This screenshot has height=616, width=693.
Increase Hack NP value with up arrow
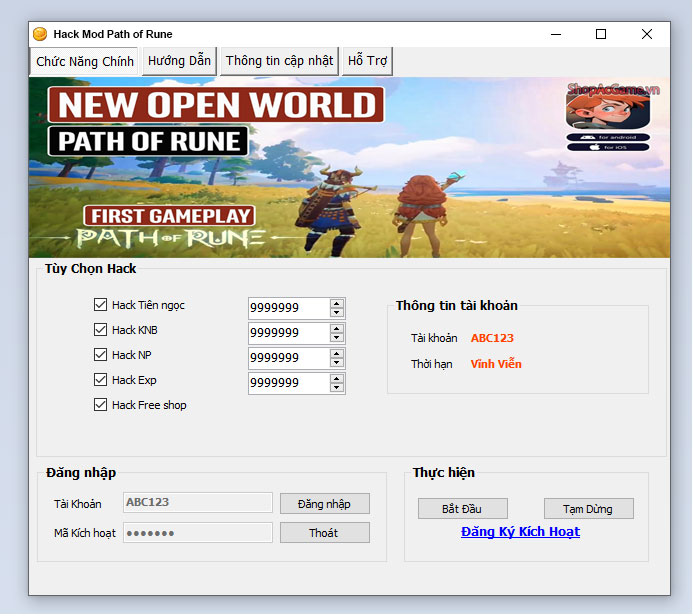pos(337,354)
